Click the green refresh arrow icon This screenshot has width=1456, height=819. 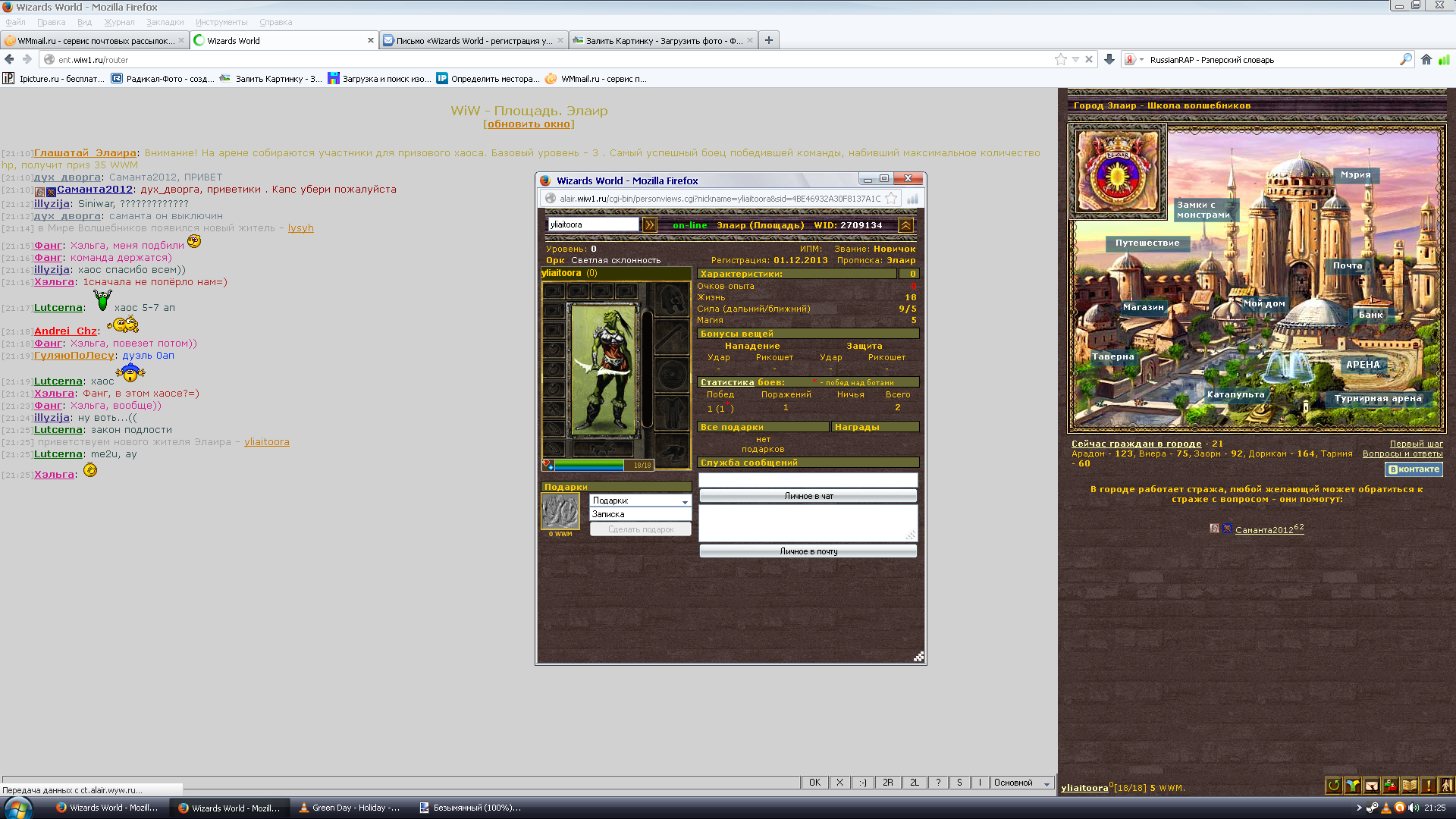[1333, 786]
